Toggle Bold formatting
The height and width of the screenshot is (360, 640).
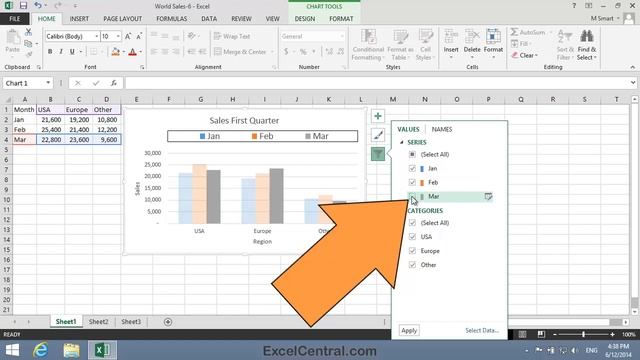pyautogui.click(x=50, y=52)
